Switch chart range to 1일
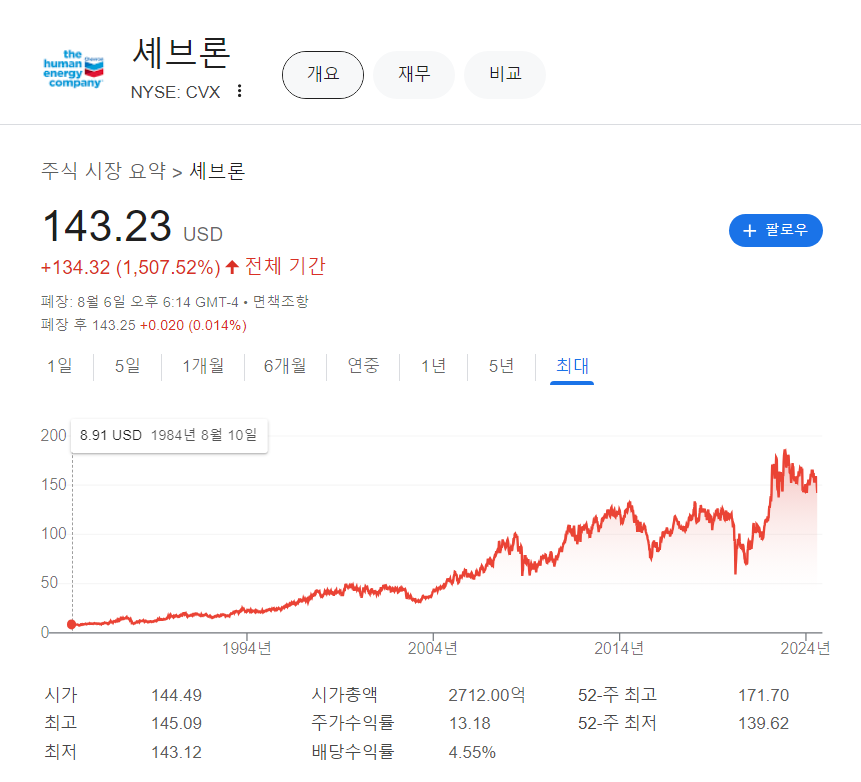The width and height of the screenshot is (861, 782). [x=60, y=366]
